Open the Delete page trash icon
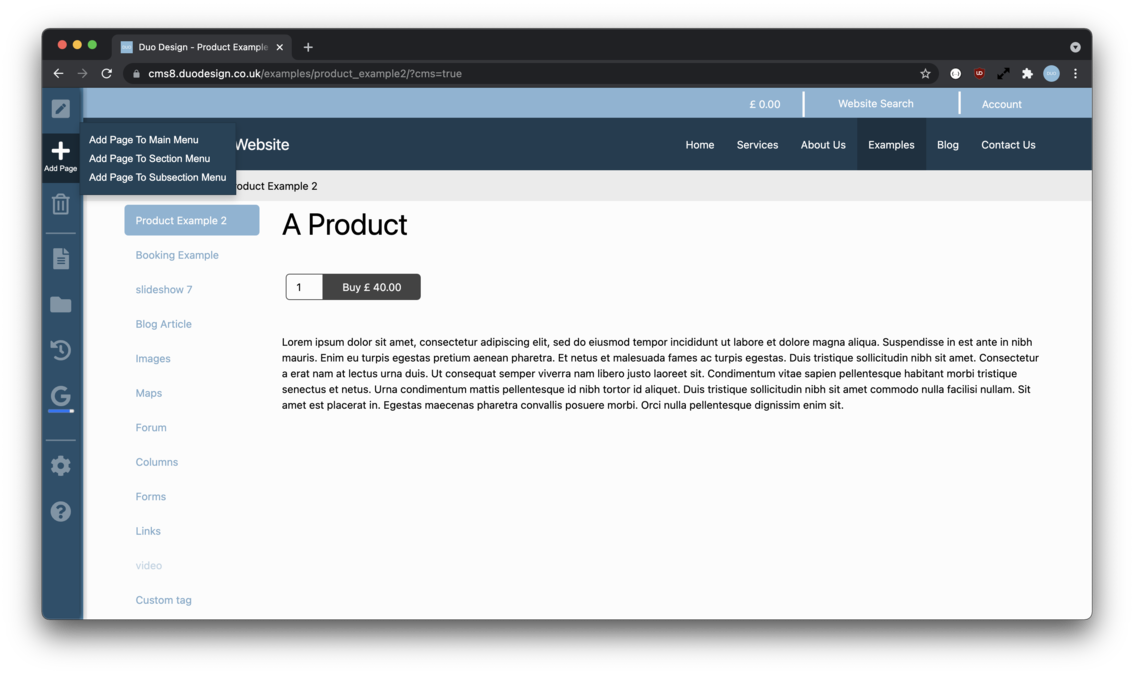1134x675 pixels. pos(60,203)
